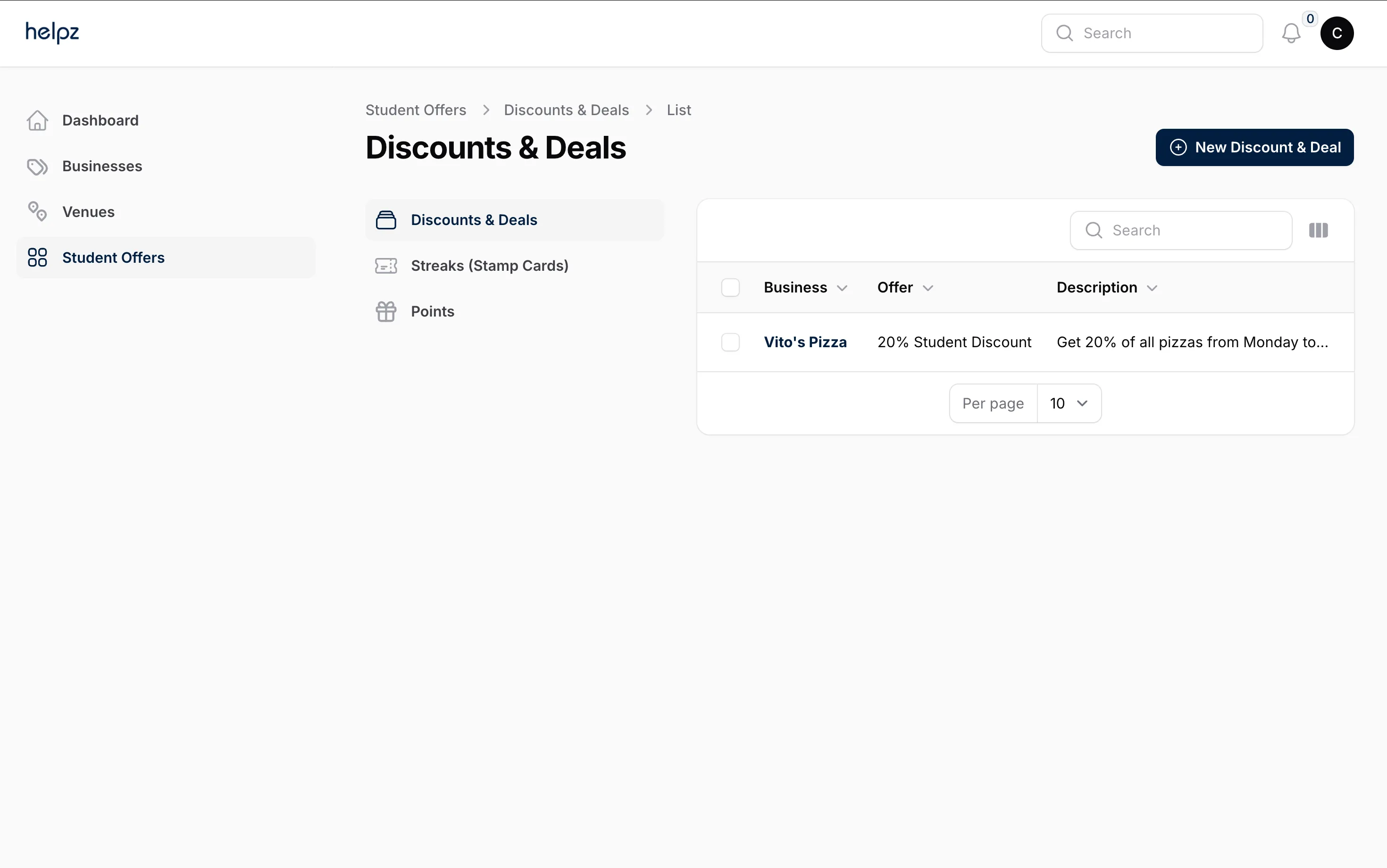Click magnifier icon in table search
The height and width of the screenshot is (868, 1387).
coord(1094,230)
